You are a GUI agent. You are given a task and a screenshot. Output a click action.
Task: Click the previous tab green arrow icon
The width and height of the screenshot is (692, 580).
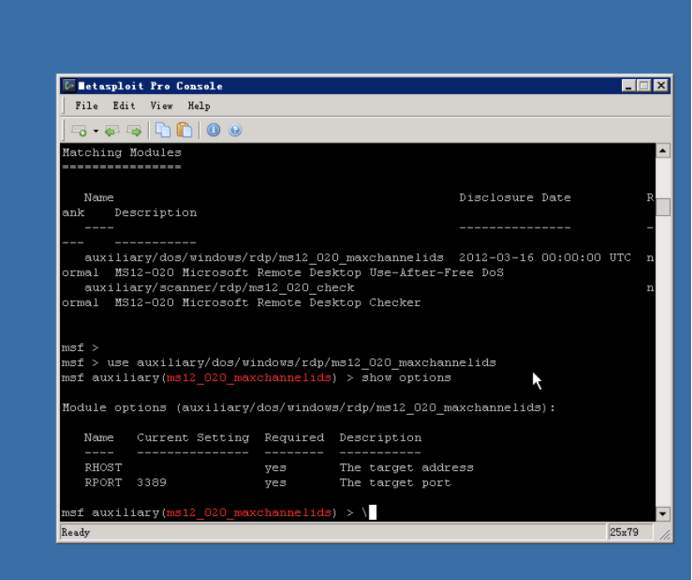pos(112,131)
